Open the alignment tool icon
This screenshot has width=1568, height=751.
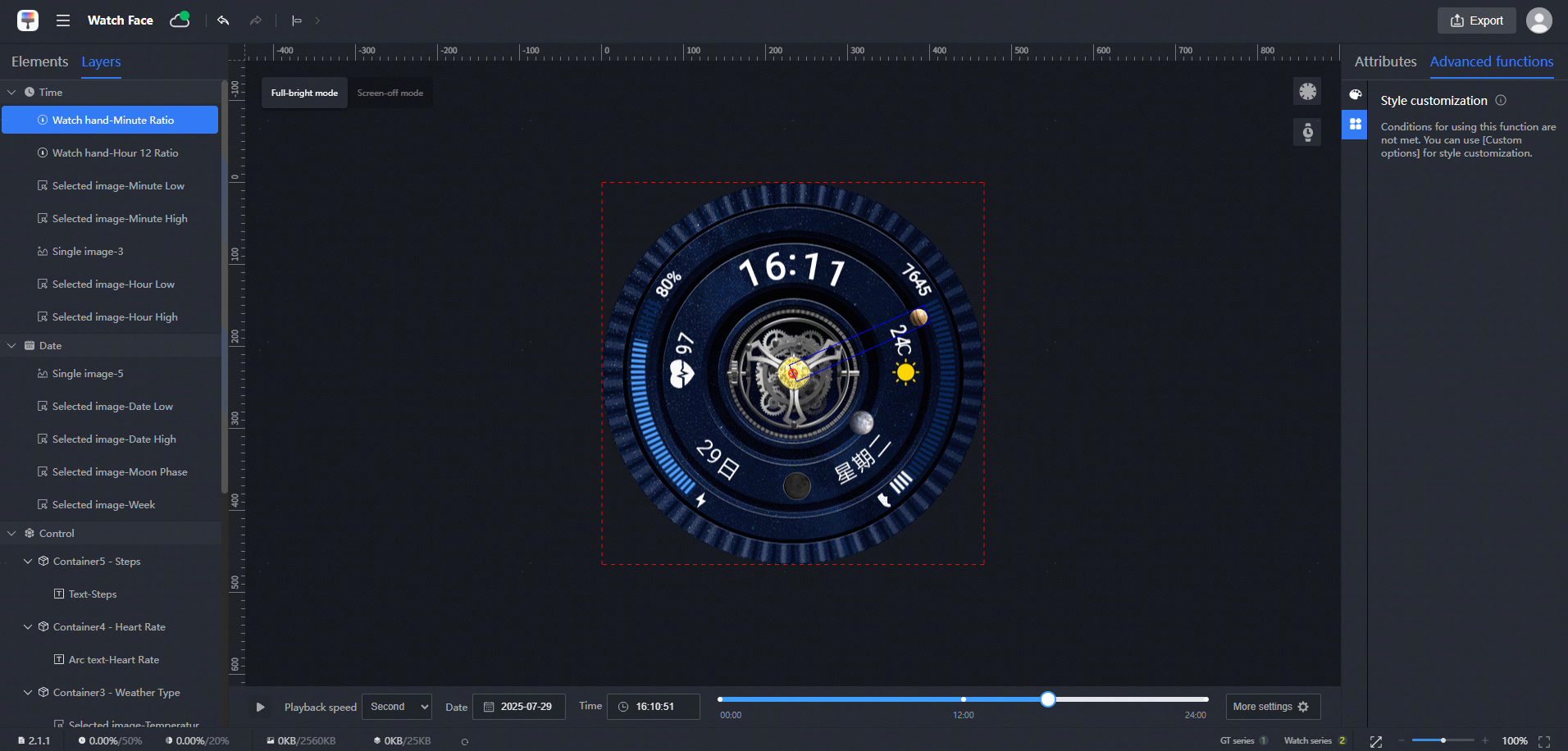coord(297,20)
